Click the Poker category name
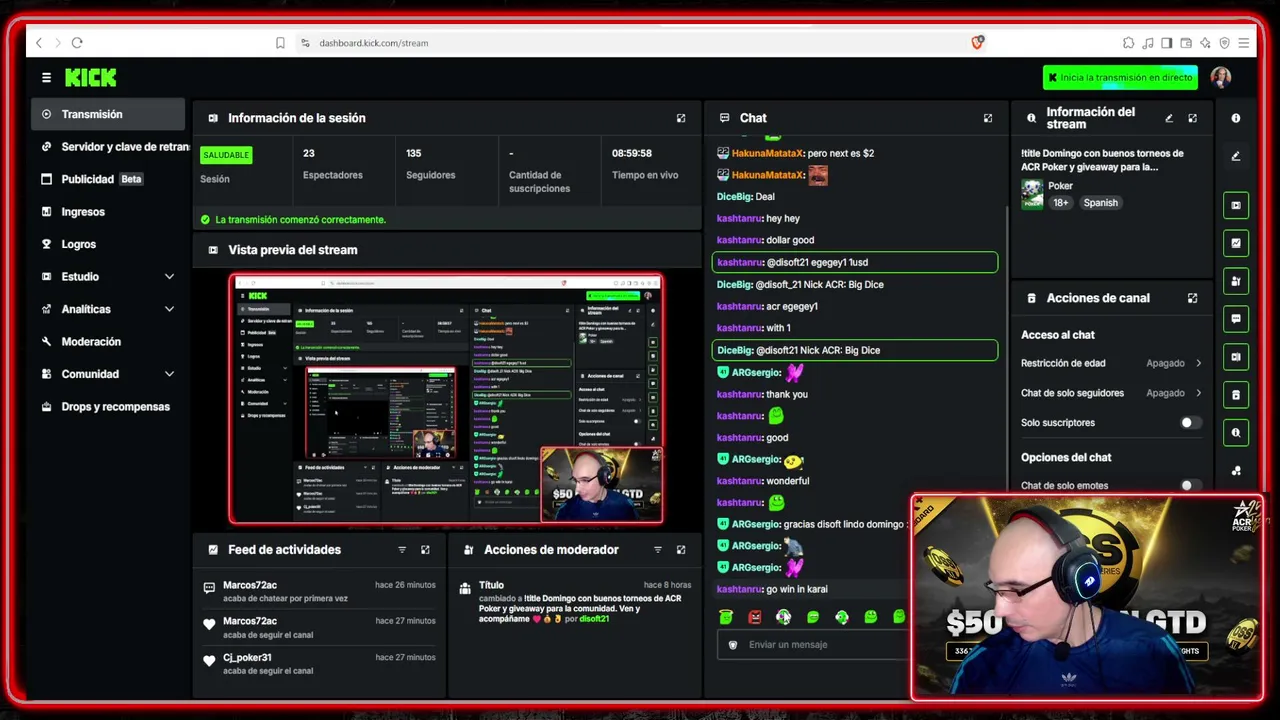Screen dimensions: 1280x720 click(x=1060, y=186)
